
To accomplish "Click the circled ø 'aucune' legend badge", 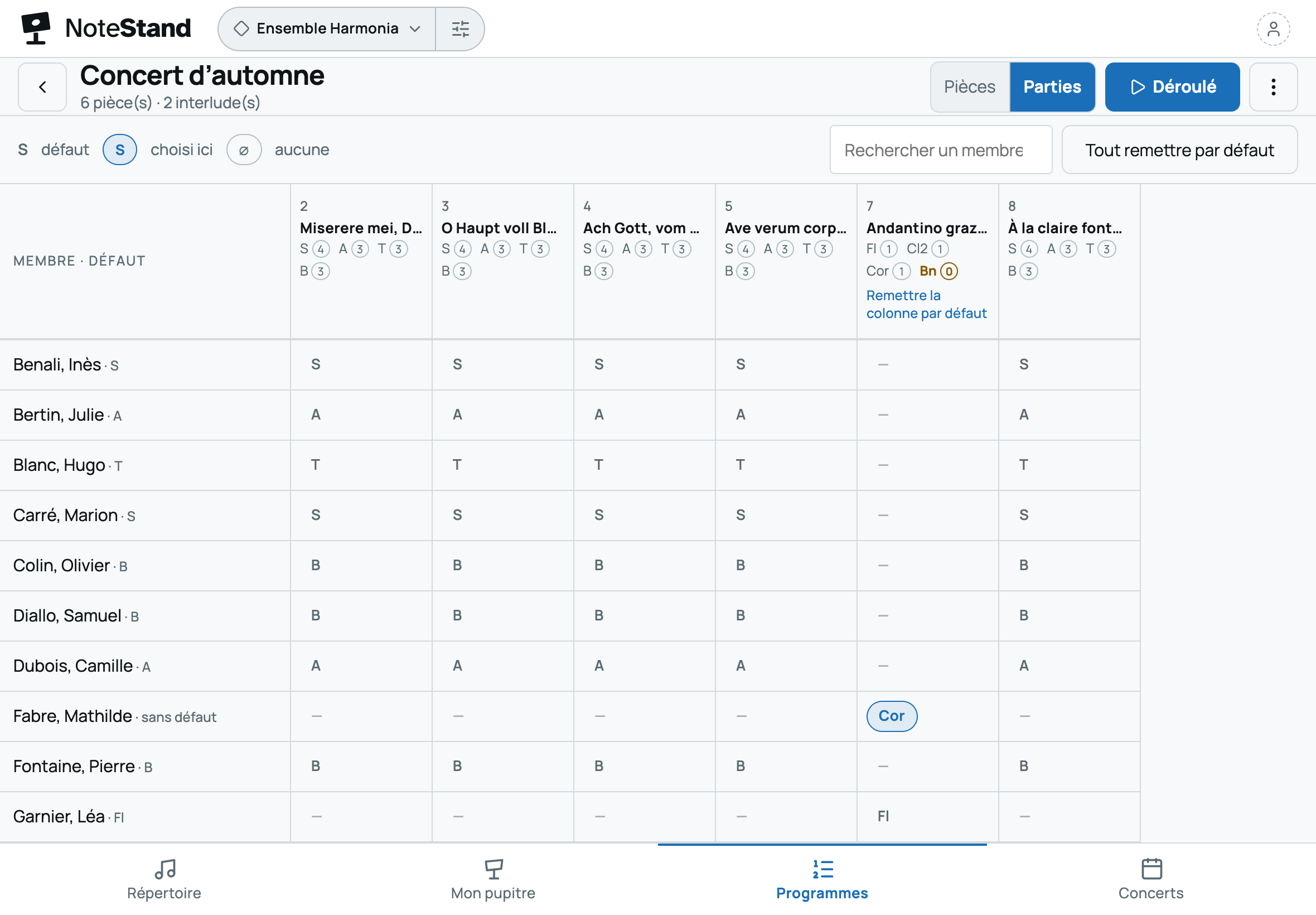I will (x=244, y=150).
